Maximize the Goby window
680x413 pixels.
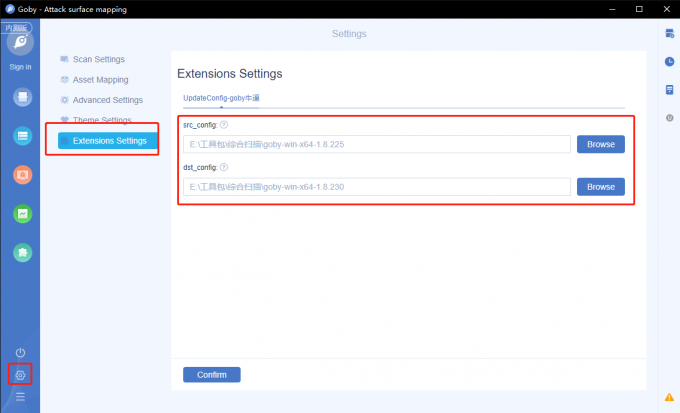point(639,9)
